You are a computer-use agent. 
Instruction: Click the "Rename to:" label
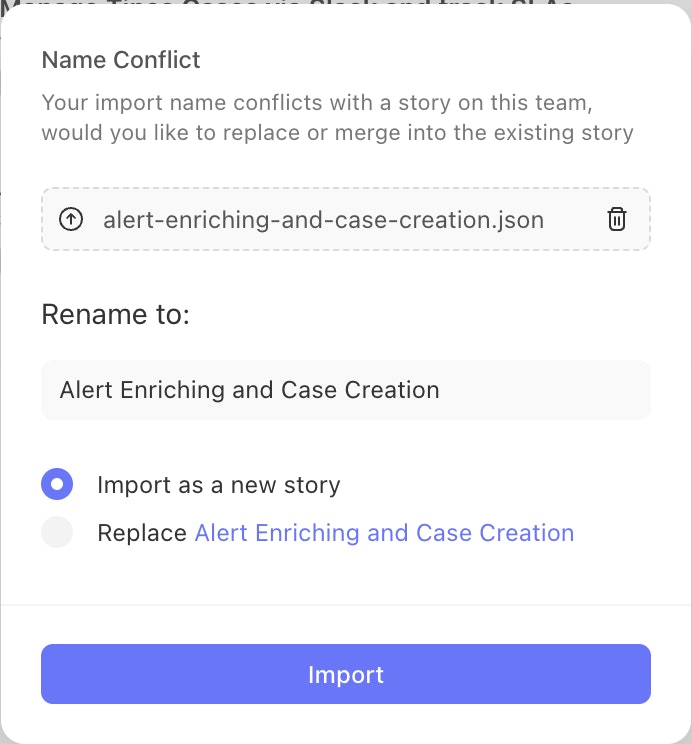pos(115,315)
